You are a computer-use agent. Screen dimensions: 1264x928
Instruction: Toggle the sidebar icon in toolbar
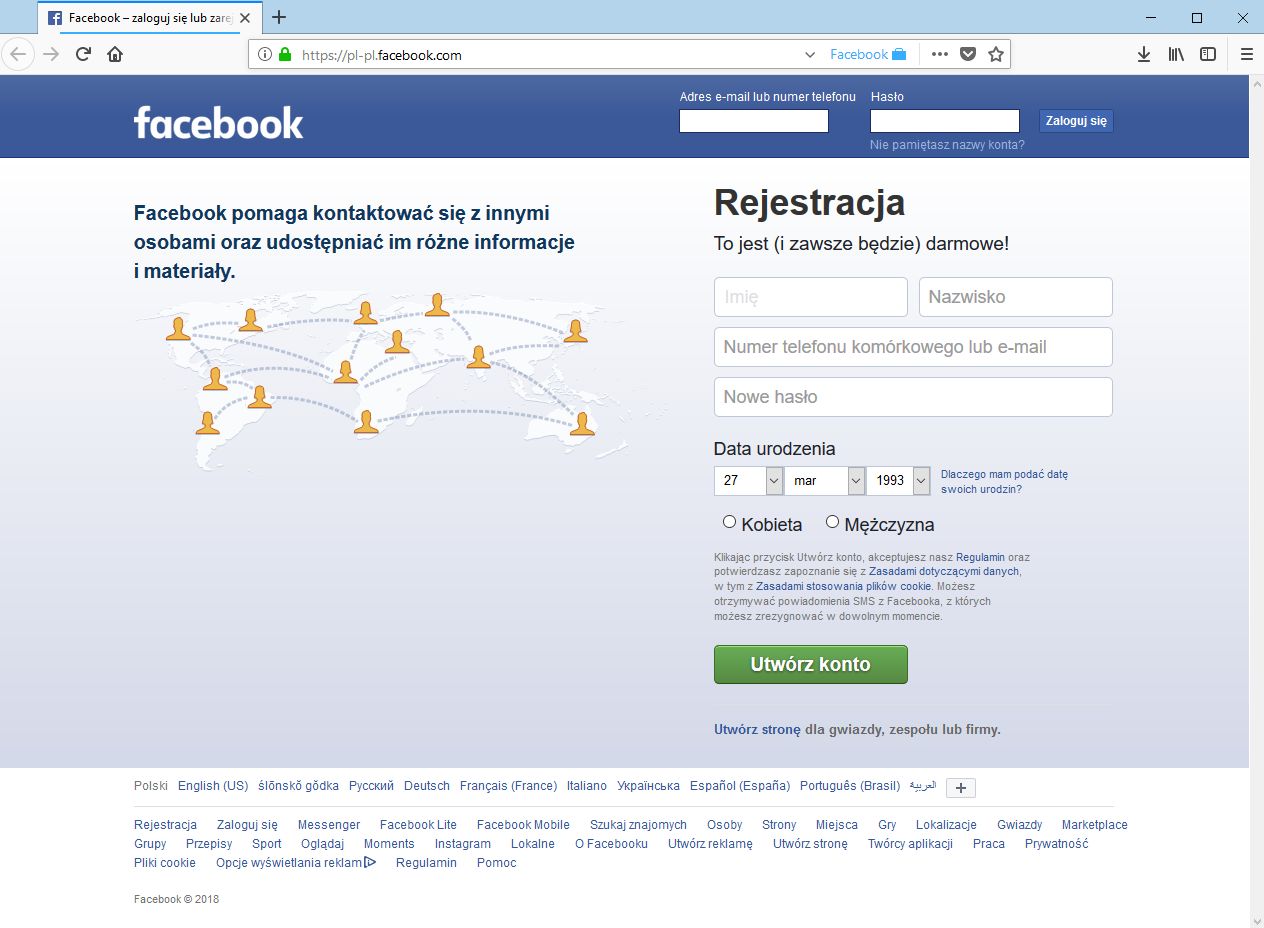(x=1208, y=54)
